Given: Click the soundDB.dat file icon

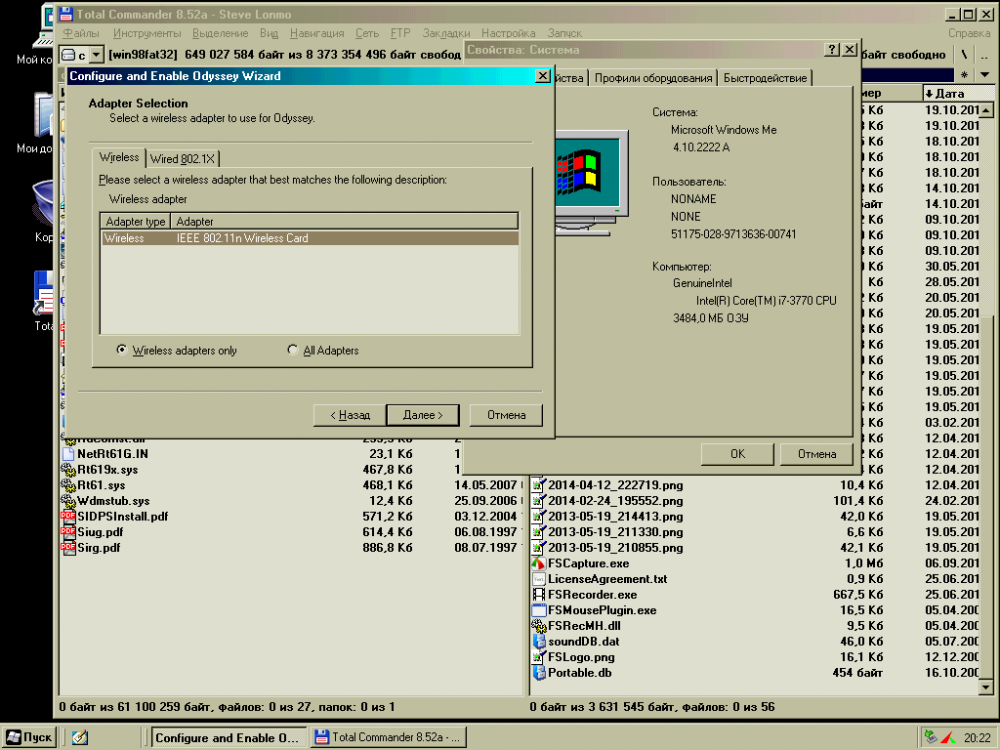Looking at the screenshot, I should point(538,641).
